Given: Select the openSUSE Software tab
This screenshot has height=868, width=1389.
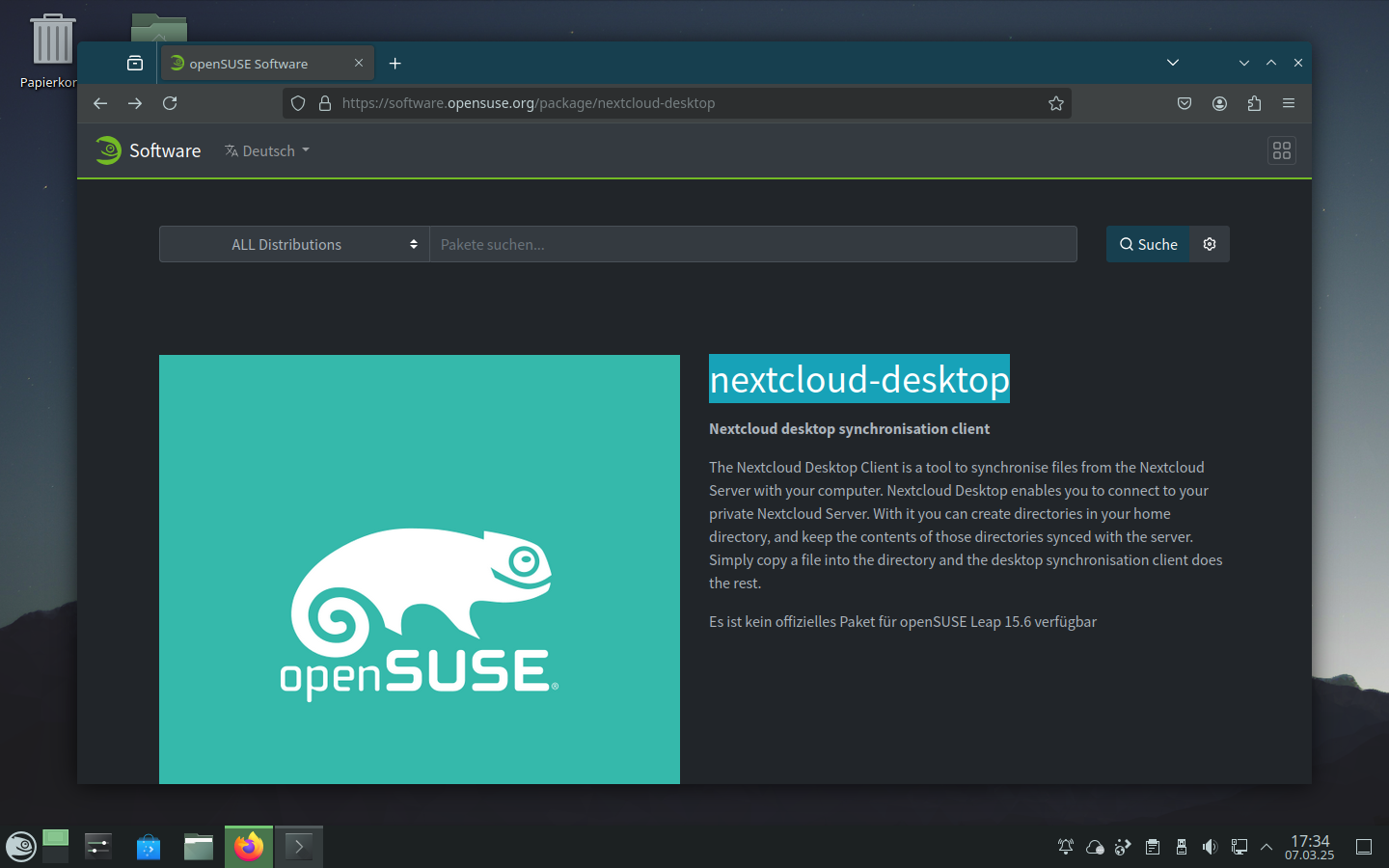Looking at the screenshot, I should click(x=257, y=64).
